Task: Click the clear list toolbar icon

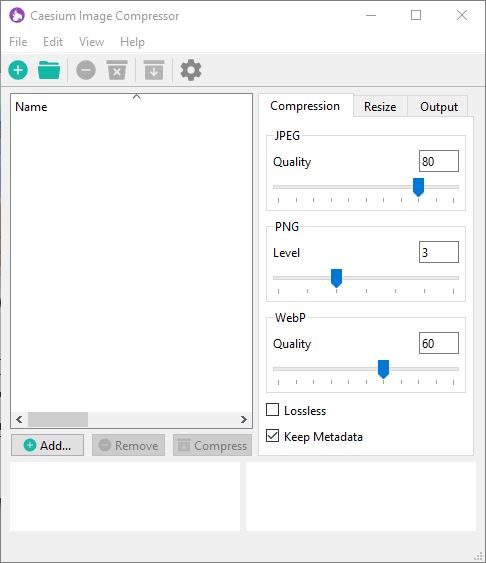Action: (117, 70)
